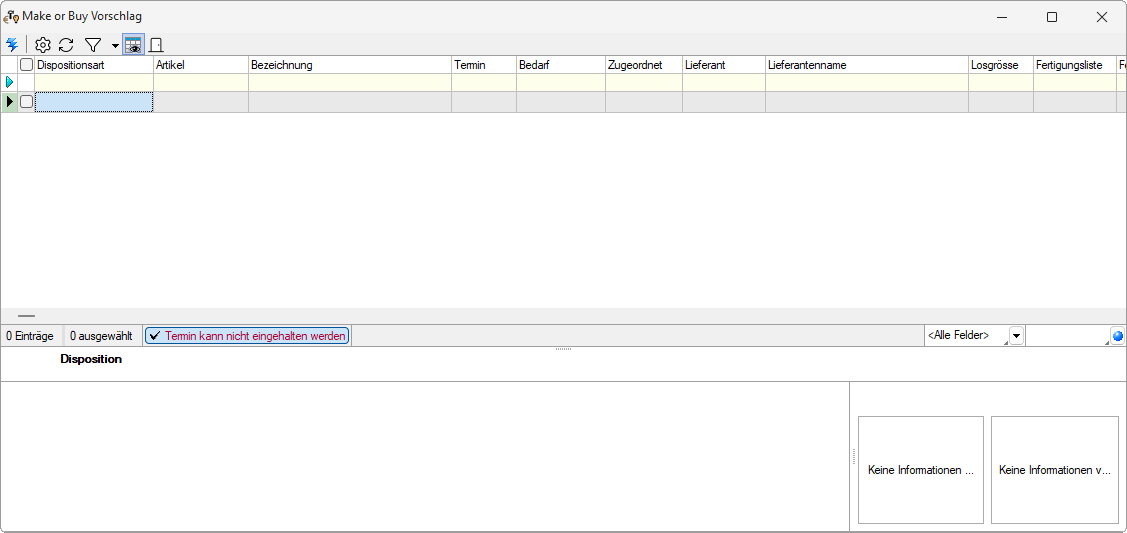Click the first 'Keine Informationen' panel
This screenshot has width=1127, height=533.
click(920, 470)
